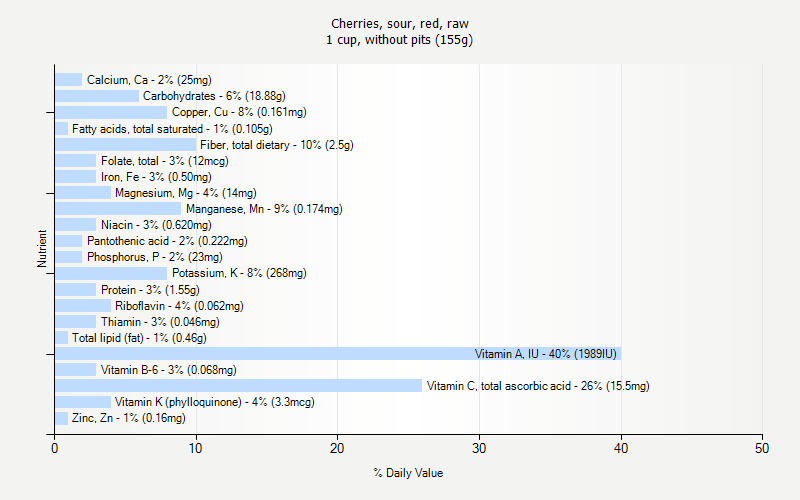800x500 pixels.
Task: Click the x-axis tick label 10
Action: tap(196, 448)
